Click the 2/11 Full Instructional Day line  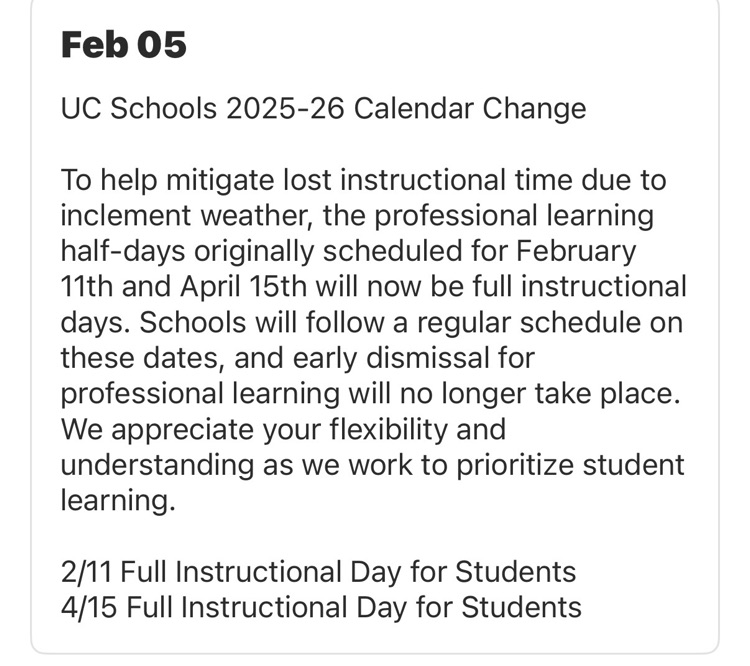pos(318,572)
